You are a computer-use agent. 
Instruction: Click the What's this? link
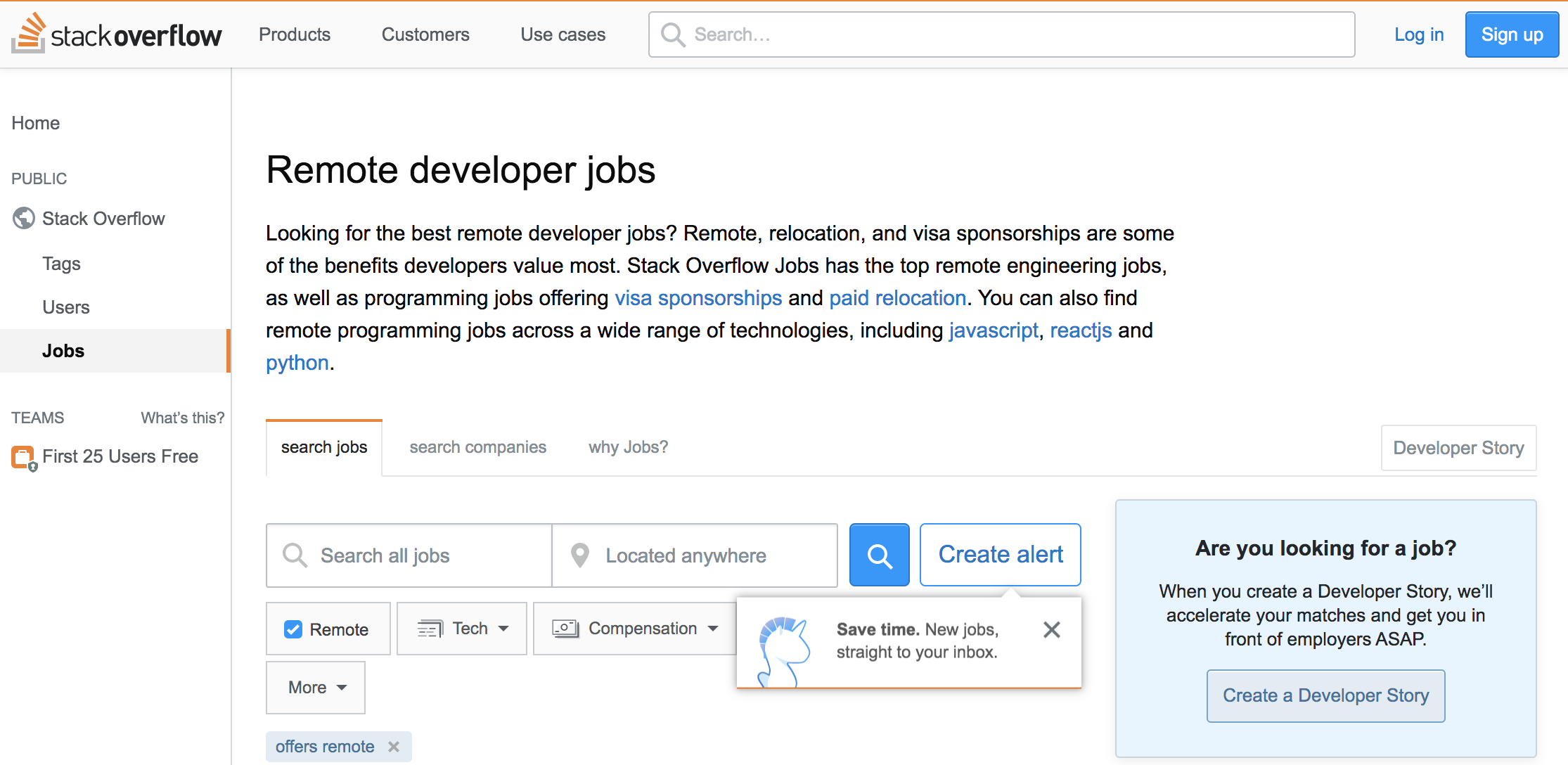pos(183,418)
